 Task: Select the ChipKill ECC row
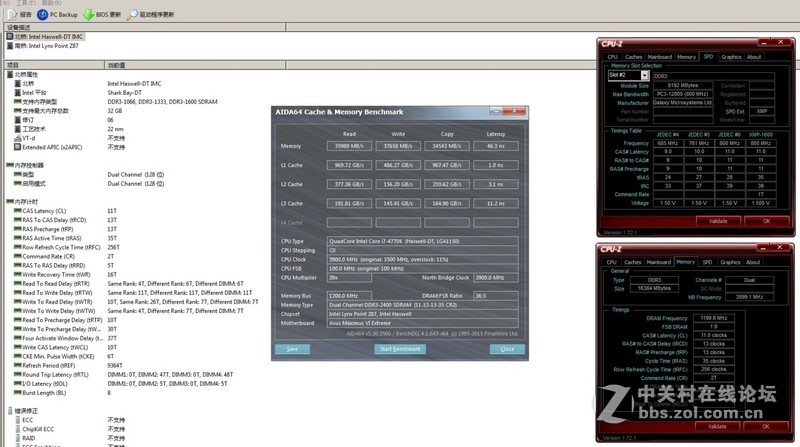(34, 430)
